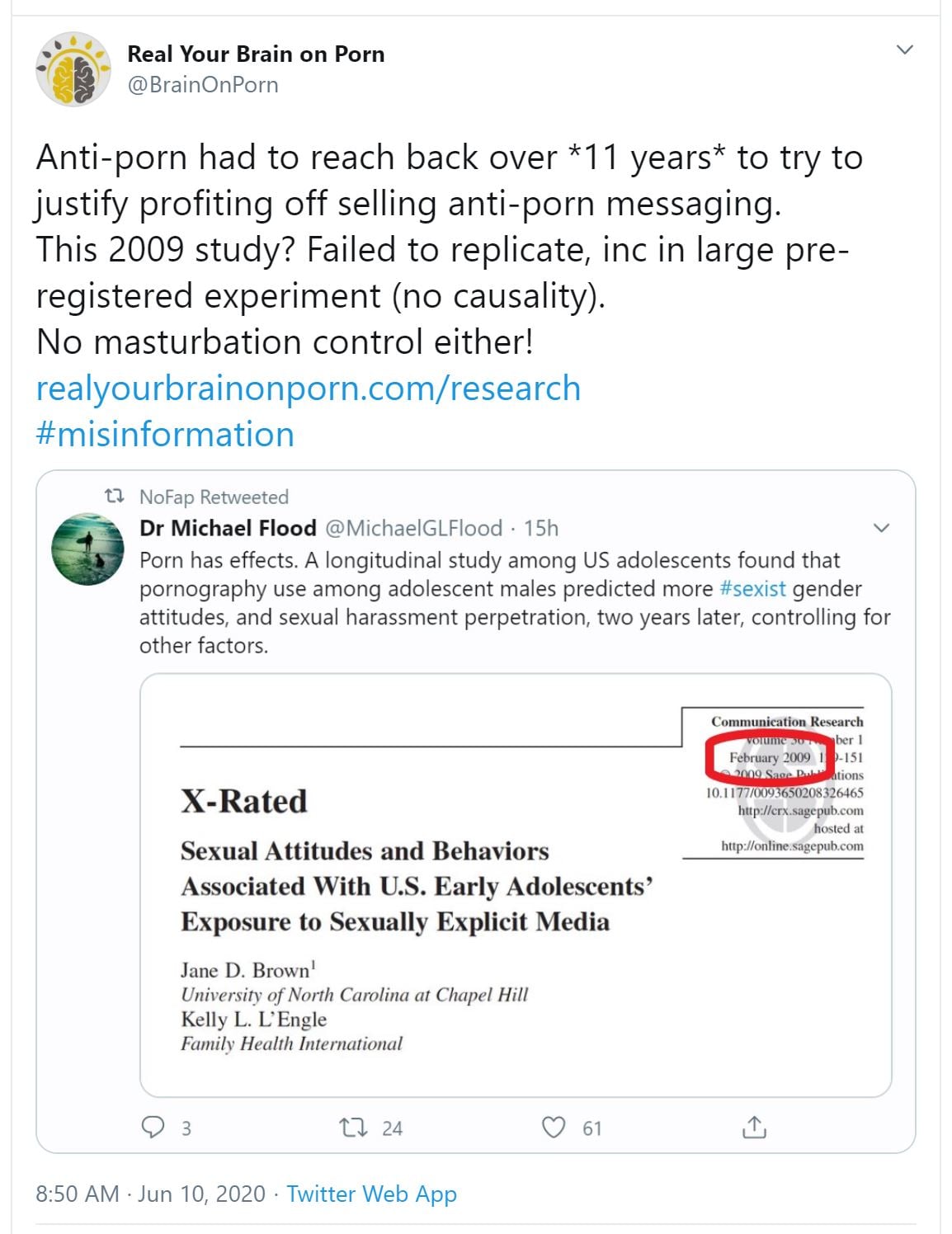Expand the main tweet options chevron
Image resolution: width=952 pixels, height=1234 pixels.
(x=905, y=49)
